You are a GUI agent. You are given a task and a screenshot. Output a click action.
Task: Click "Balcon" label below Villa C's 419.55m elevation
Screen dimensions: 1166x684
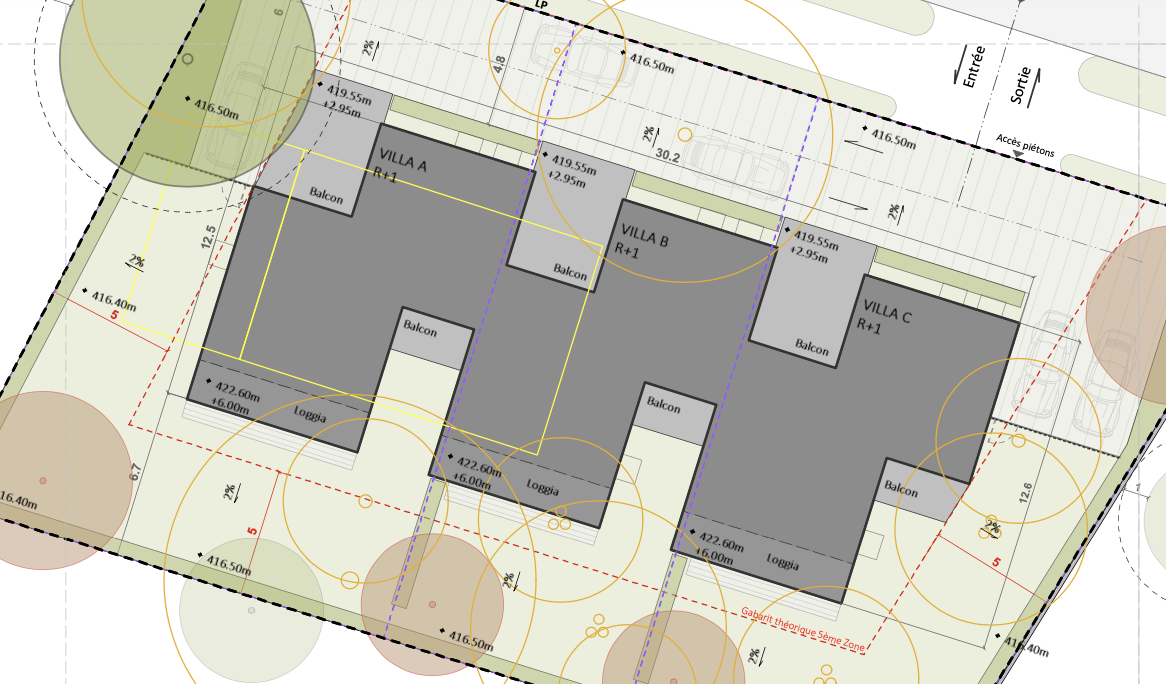pyautogui.click(x=812, y=347)
